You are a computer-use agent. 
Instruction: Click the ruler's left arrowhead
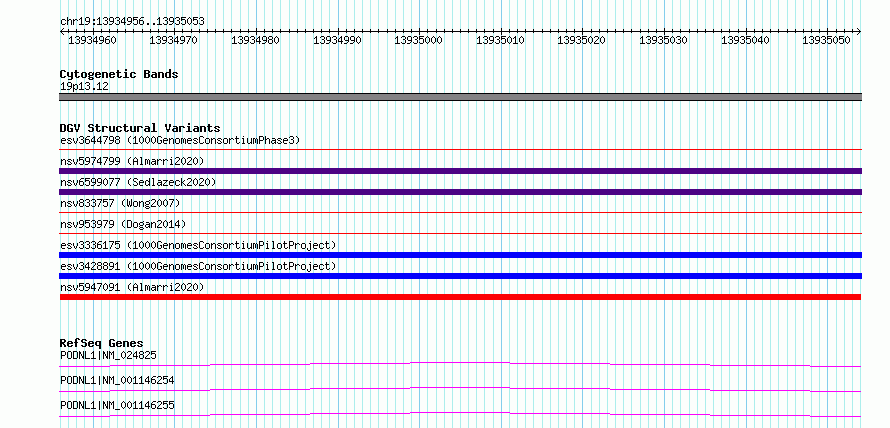62,32
